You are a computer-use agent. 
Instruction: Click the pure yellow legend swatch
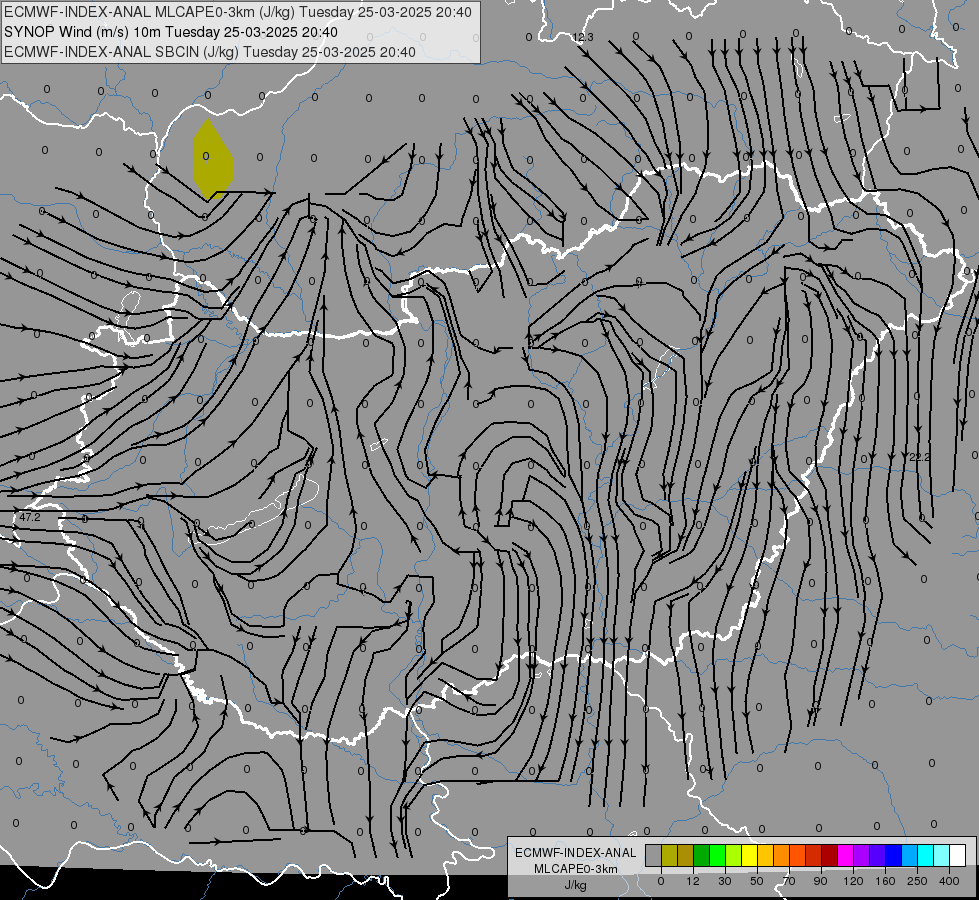coord(749,855)
